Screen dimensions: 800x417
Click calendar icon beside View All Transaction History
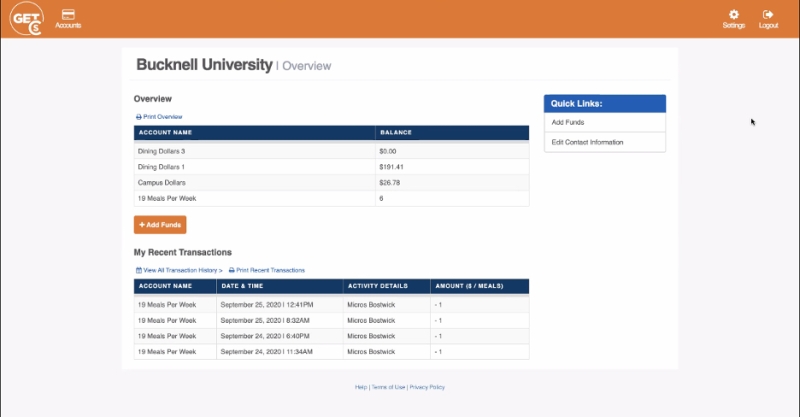(x=139, y=271)
